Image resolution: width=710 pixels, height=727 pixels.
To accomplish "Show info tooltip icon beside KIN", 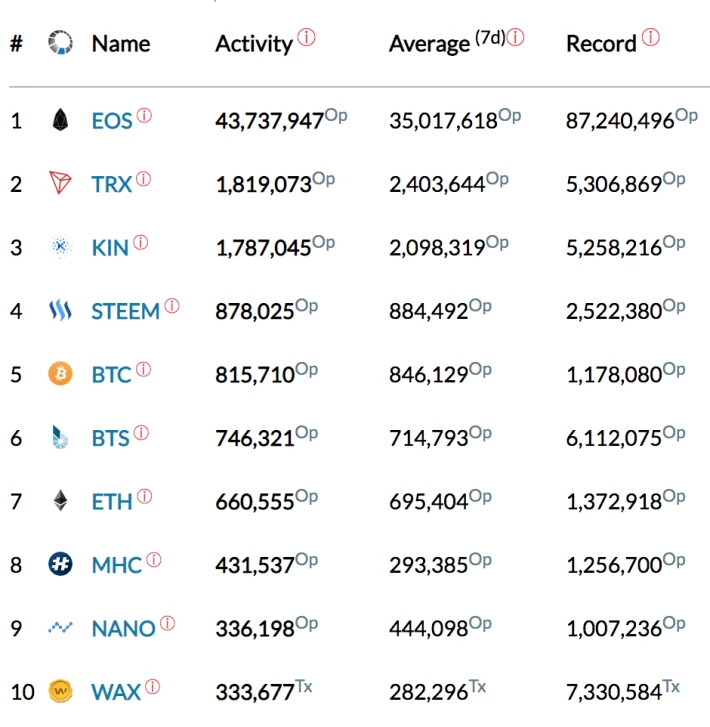I will pyautogui.click(x=141, y=242).
